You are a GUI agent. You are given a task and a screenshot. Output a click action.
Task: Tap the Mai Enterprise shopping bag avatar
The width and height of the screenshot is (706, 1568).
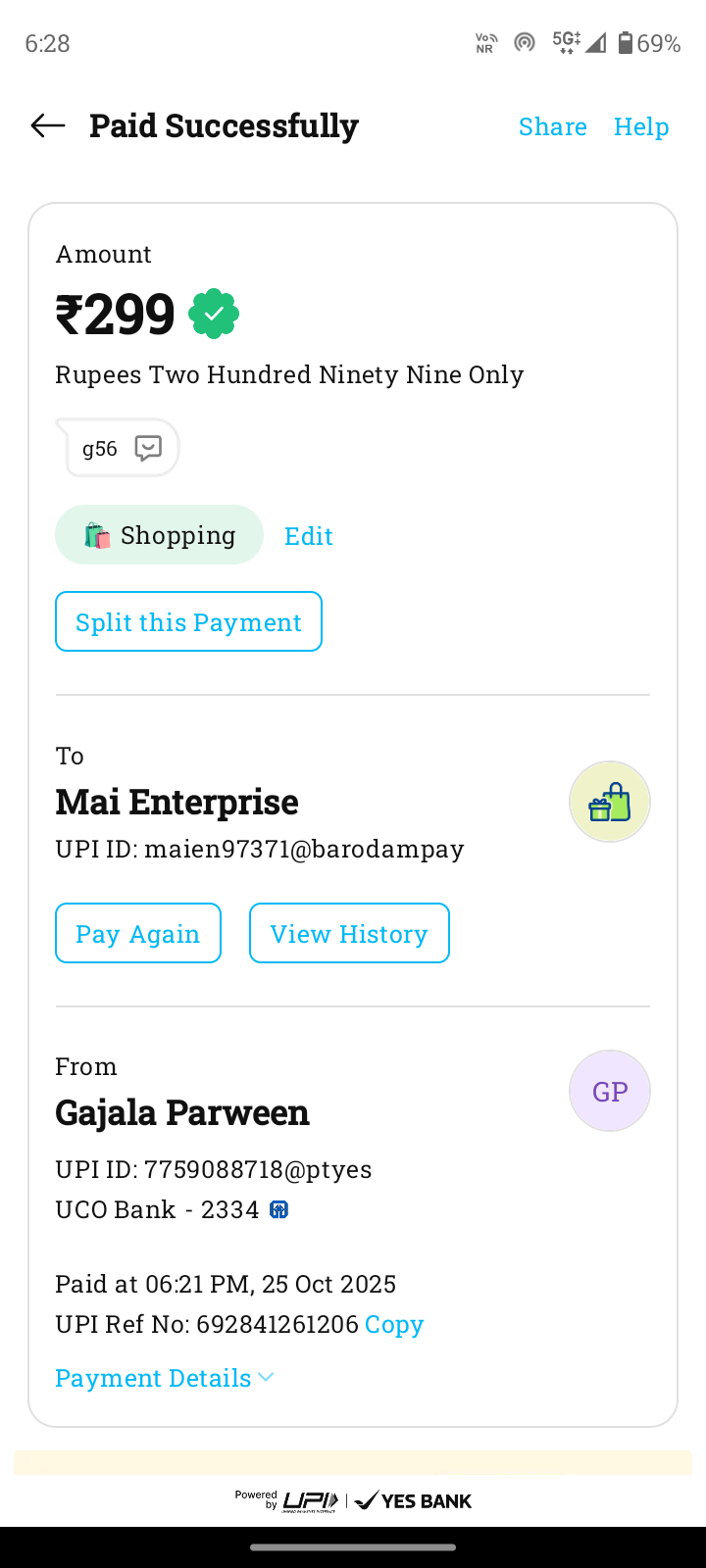609,802
